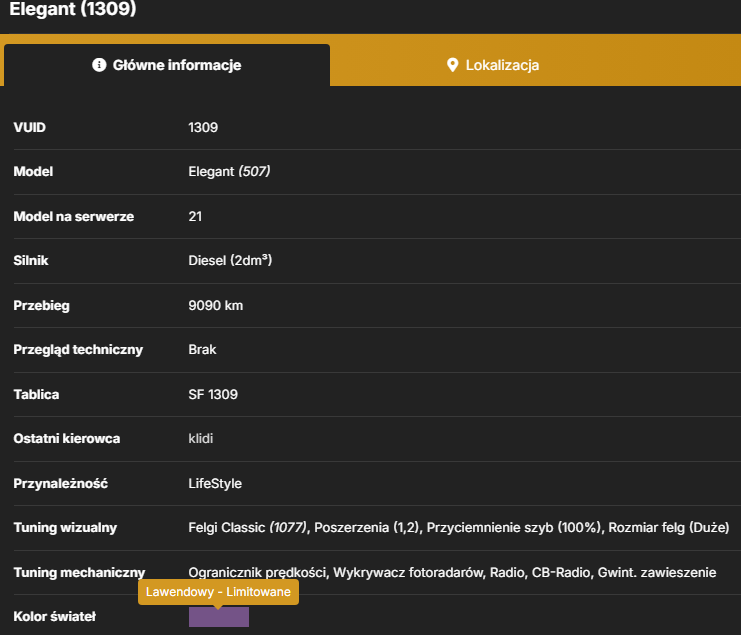Screen dimensions: 741x635
Task: Click the map pin icon beside Lokalizacja
Action: [452, 65]
